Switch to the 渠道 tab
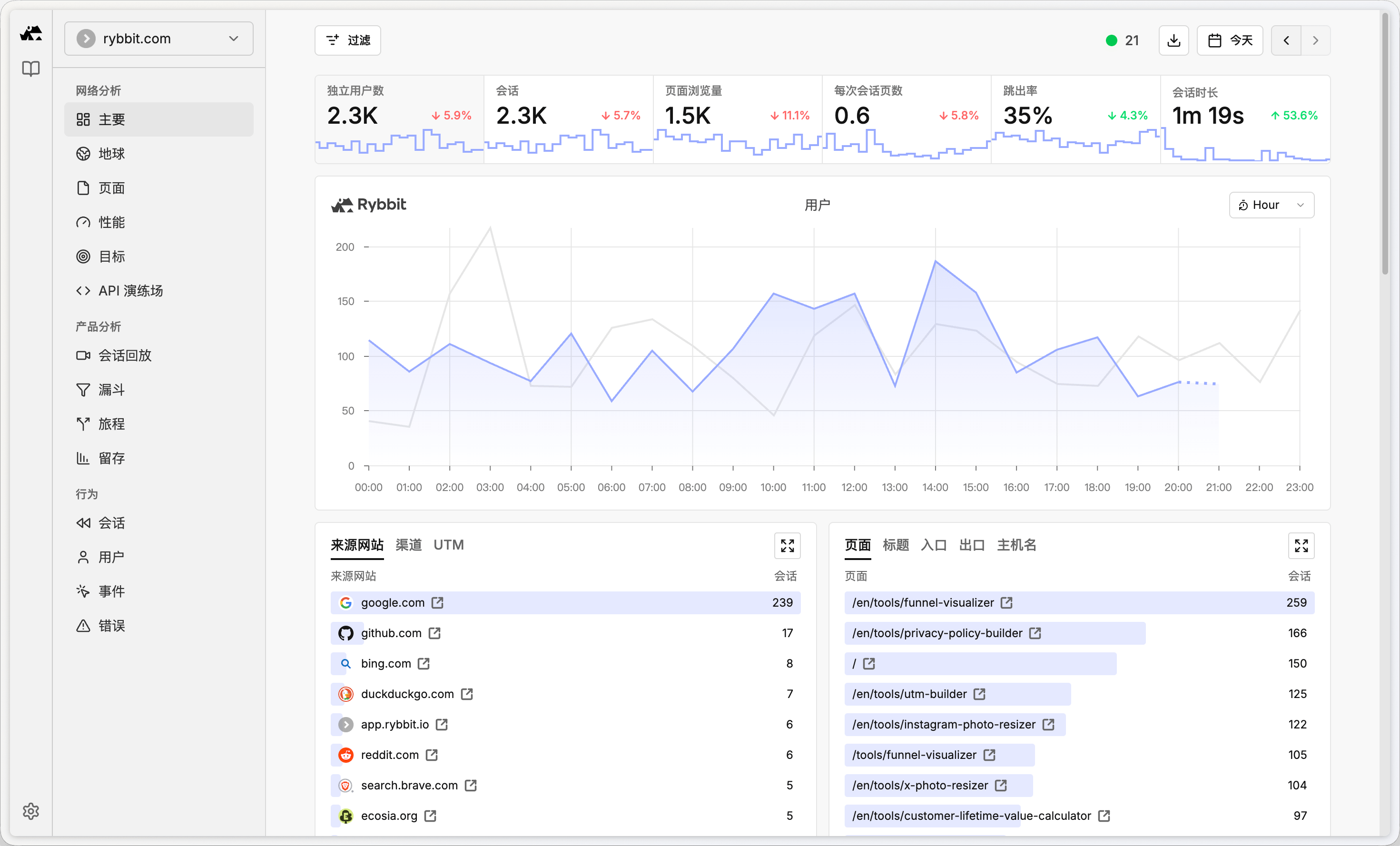 point(408,545)
